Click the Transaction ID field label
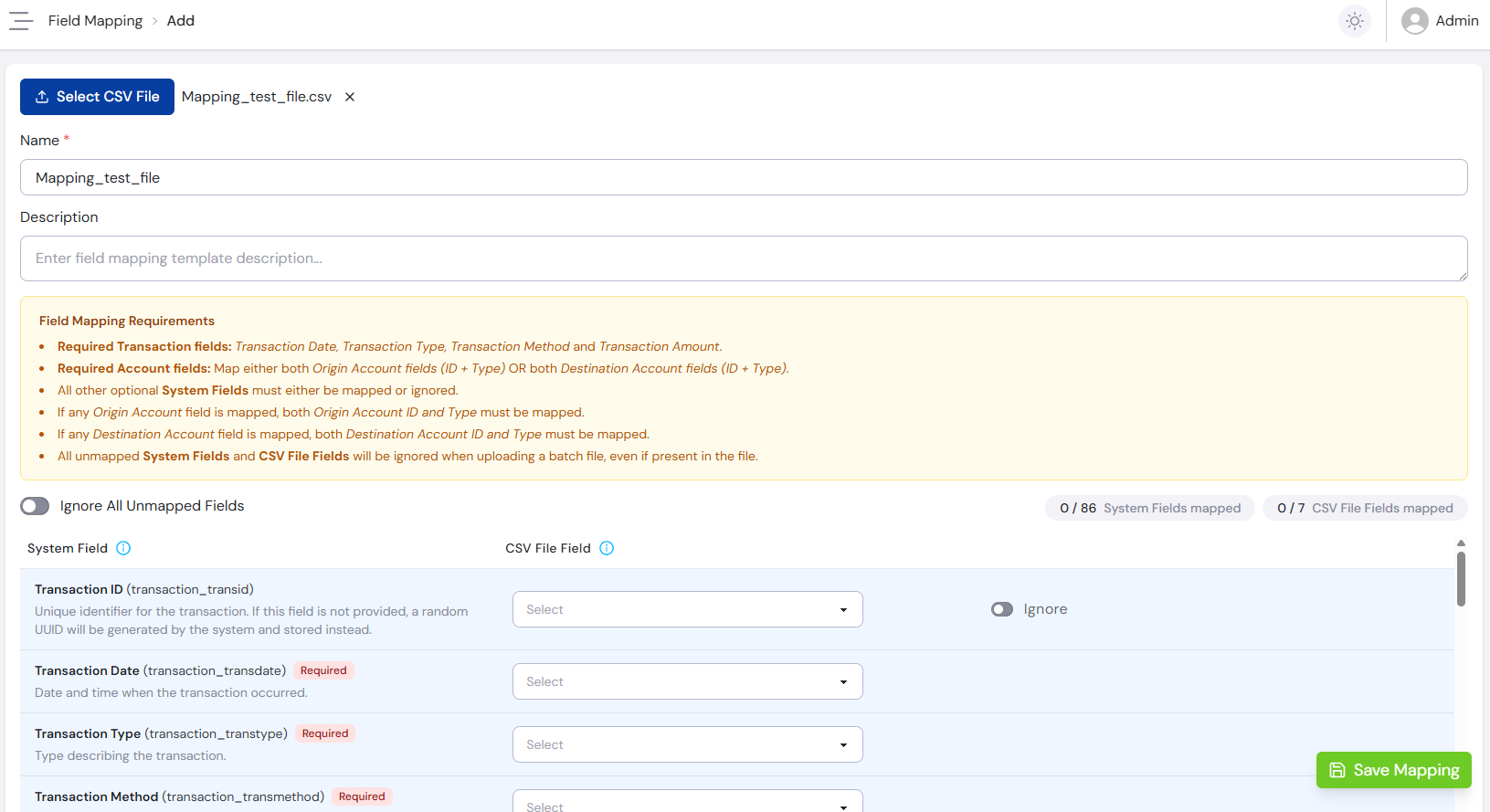 click(x=144, y=589)
